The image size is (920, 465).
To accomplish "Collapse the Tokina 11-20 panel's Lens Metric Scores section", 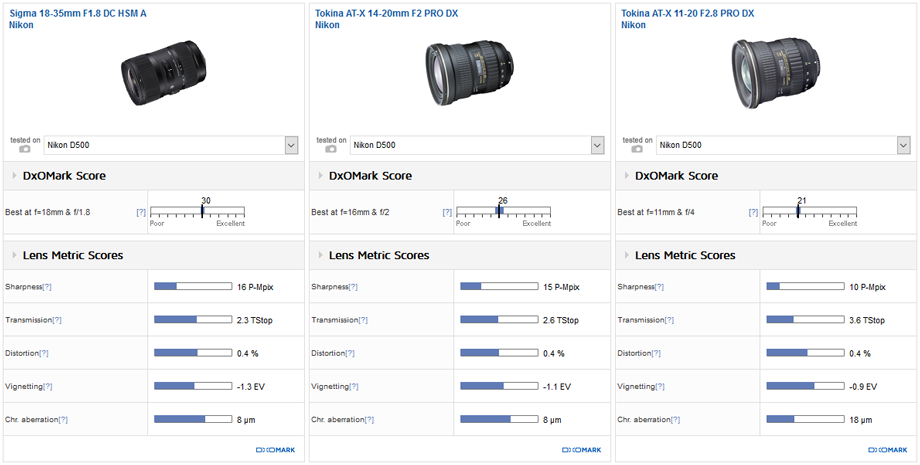I will 627,255.
